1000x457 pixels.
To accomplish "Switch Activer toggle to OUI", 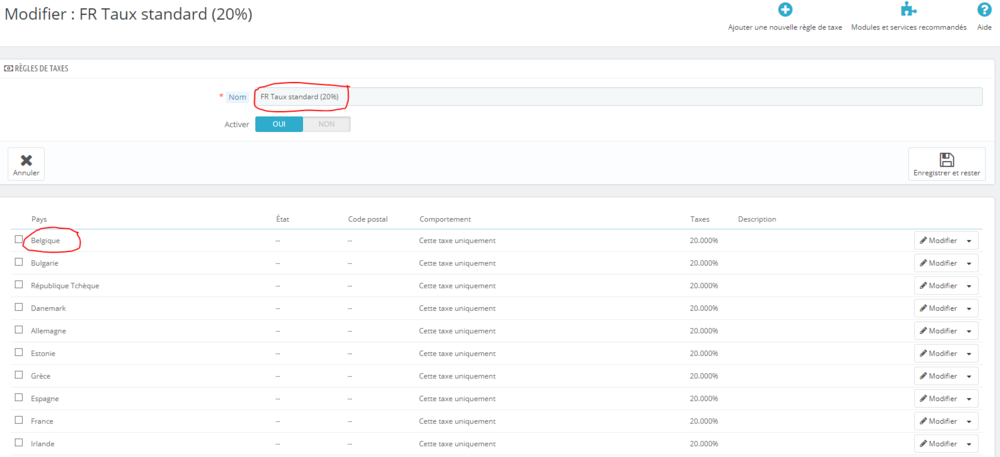I will (279, 124).
